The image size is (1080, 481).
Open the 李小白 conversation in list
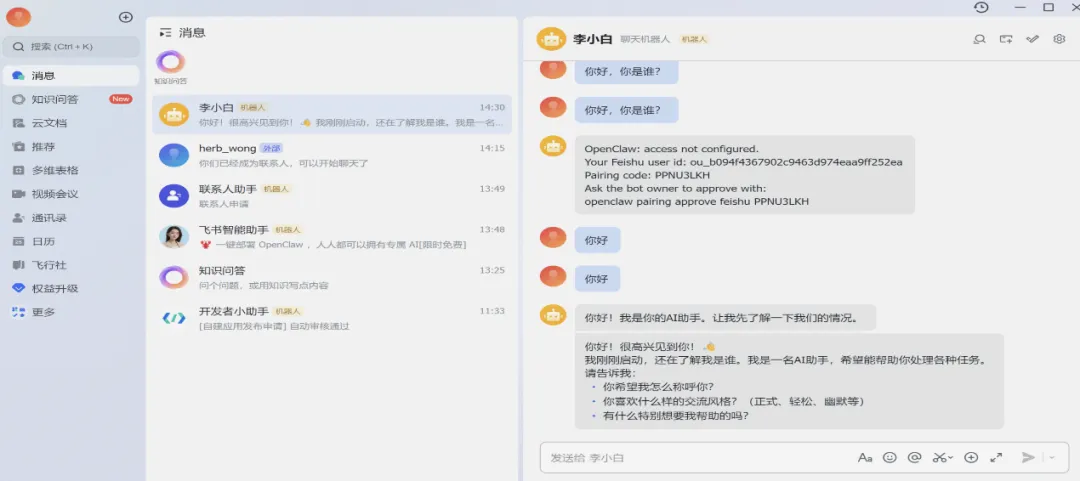[x=332, y=114]
